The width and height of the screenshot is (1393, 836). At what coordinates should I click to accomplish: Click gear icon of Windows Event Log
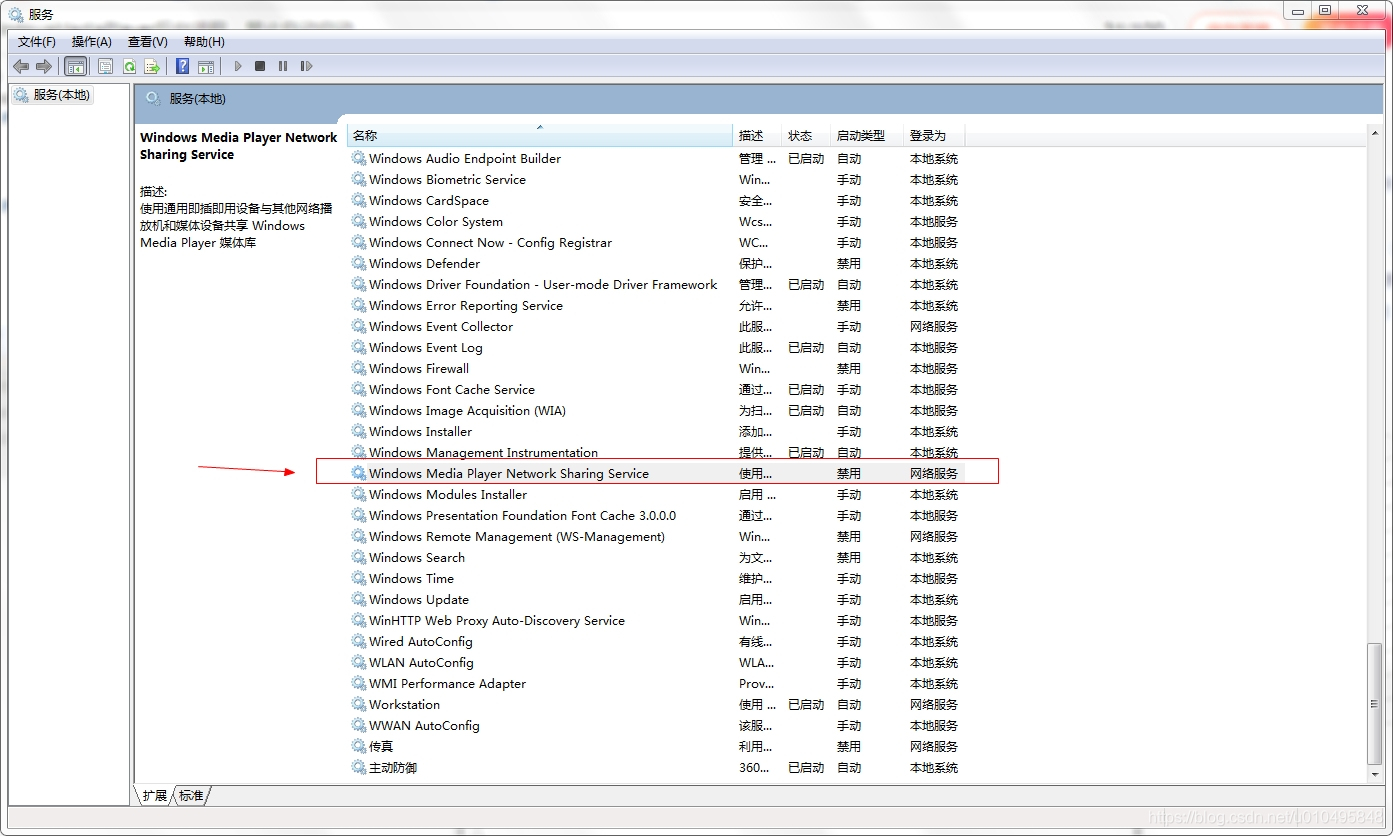pos(359,347)
